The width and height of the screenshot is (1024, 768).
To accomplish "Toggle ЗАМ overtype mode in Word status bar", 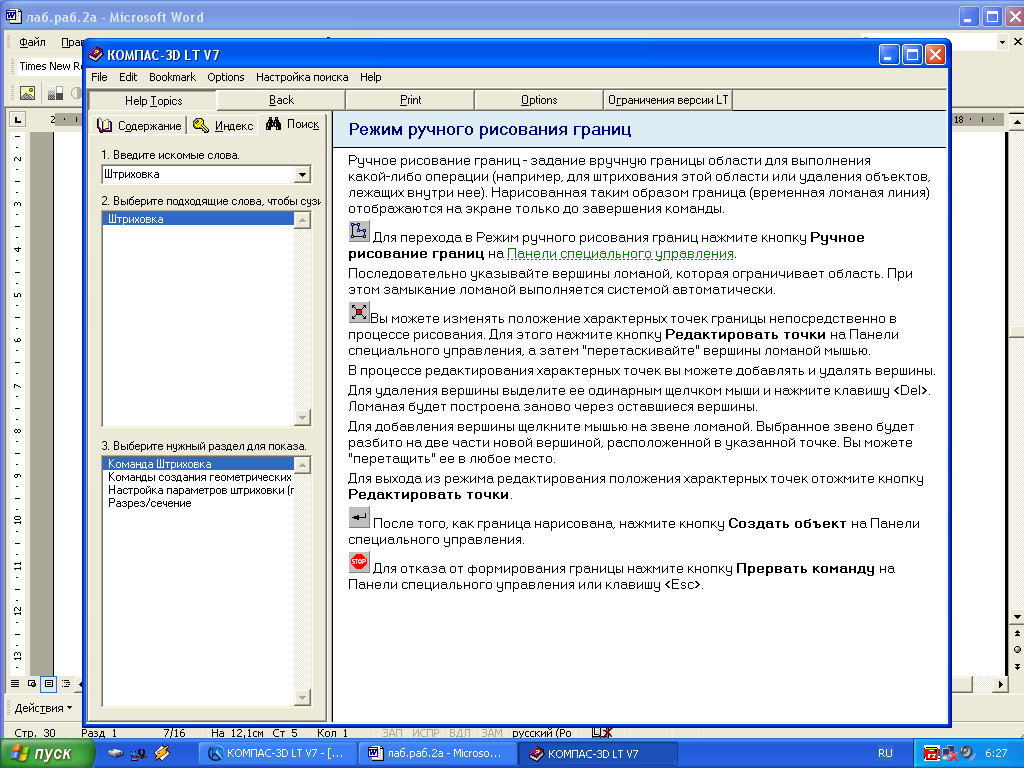I will tap(492, 733).
